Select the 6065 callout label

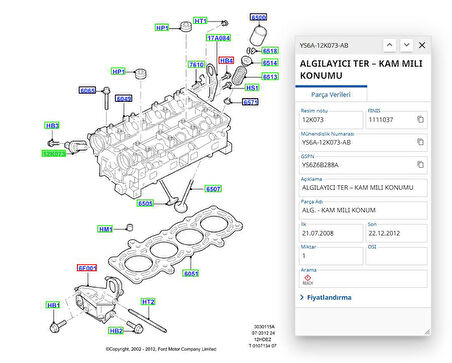pyautogui.click(x=88, y=90)
